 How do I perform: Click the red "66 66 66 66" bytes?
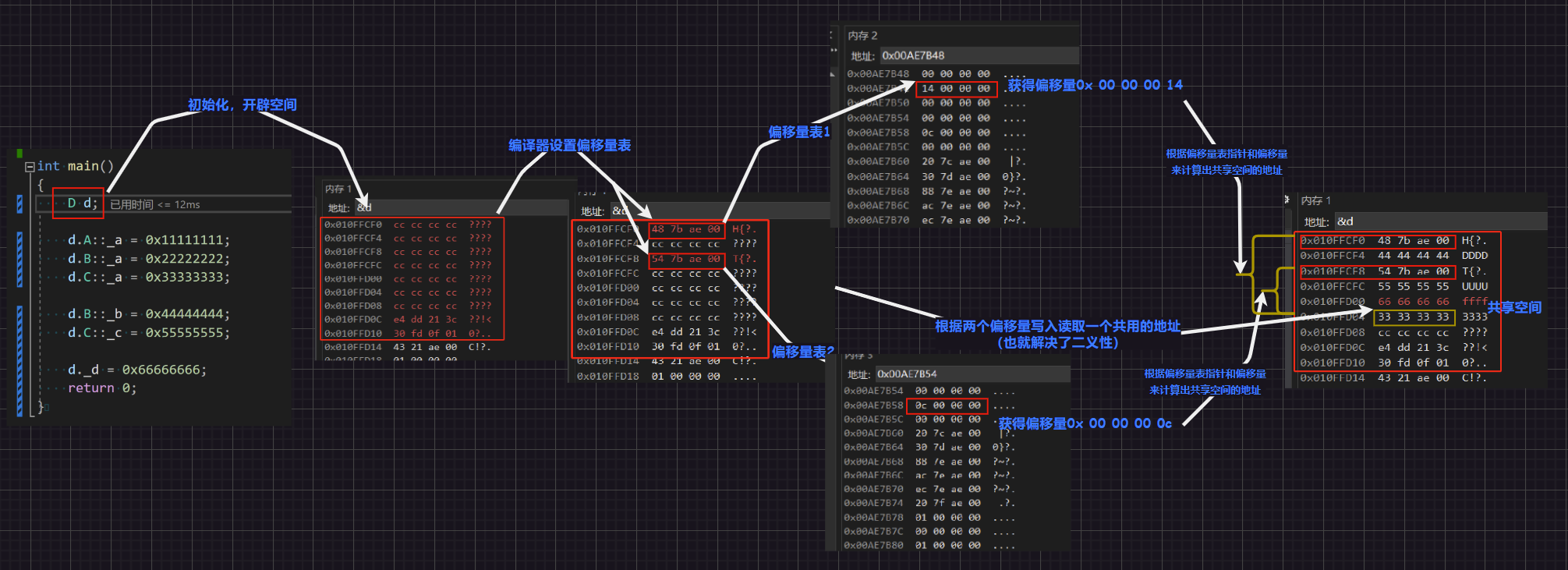[x=1413, y=302]
